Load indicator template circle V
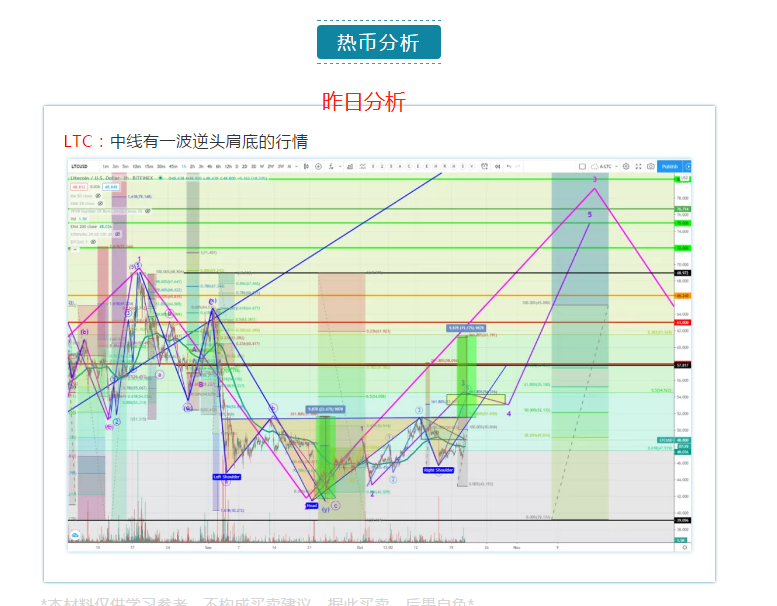 (x=471, y=166)
